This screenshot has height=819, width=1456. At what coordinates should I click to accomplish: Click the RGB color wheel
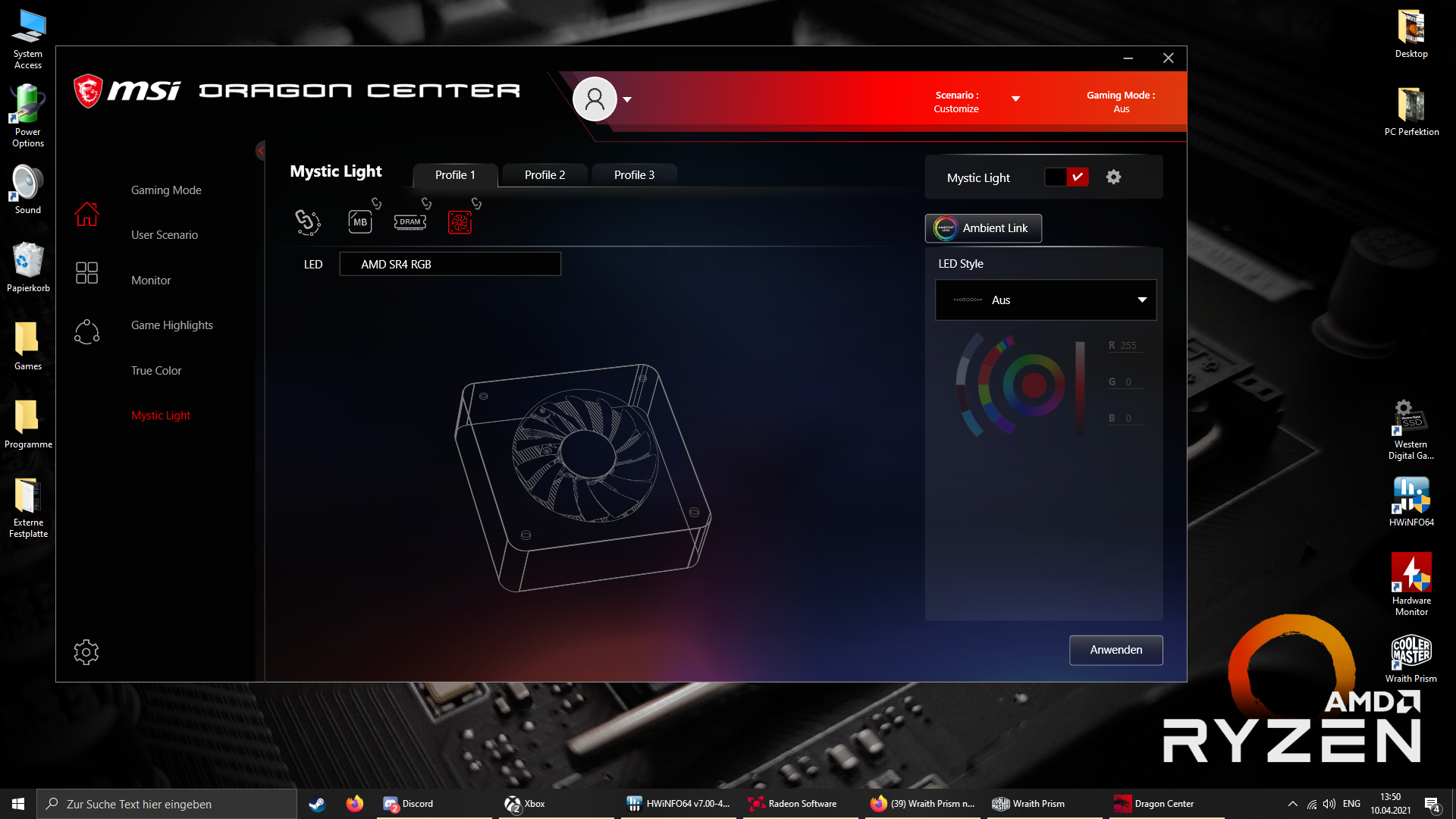click(x=1033, y=384)
